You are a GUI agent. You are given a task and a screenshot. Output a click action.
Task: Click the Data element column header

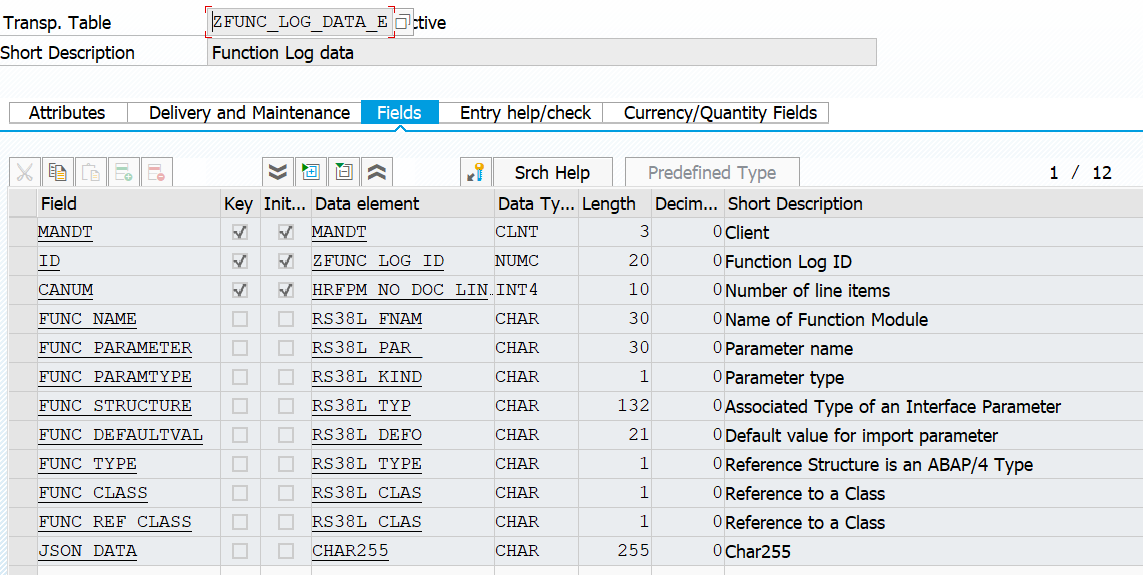coord(402,203)
